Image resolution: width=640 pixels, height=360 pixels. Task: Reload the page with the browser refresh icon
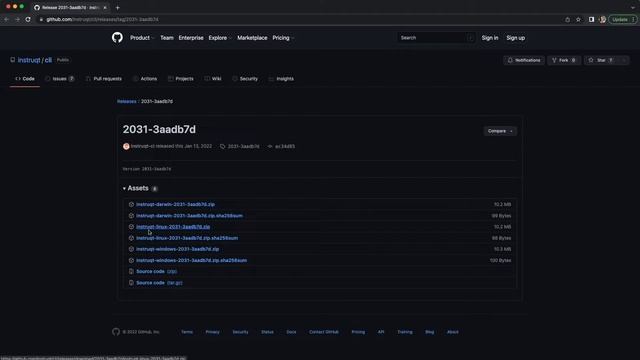coord(28,19)
